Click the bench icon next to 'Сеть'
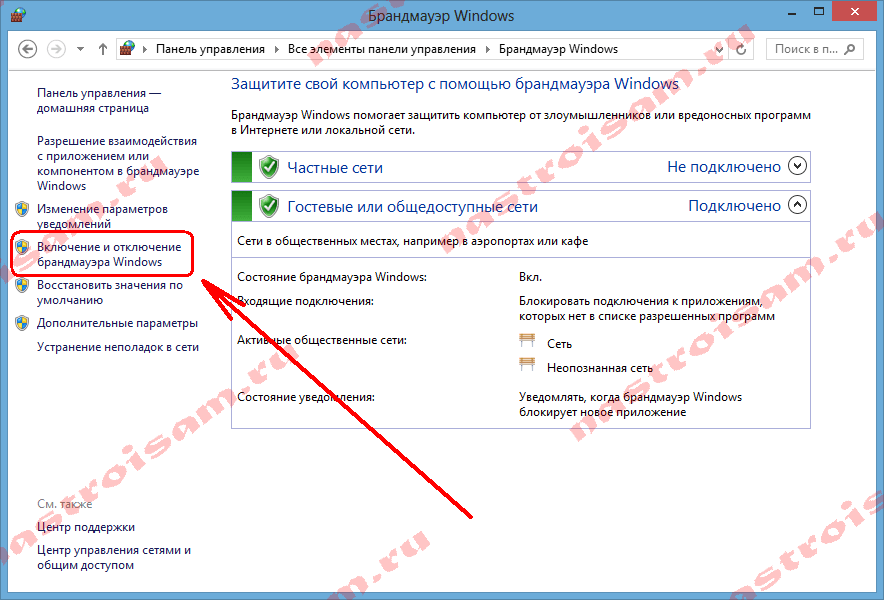The width and height of the screenshot is (884, 600). tap(527, 340)
